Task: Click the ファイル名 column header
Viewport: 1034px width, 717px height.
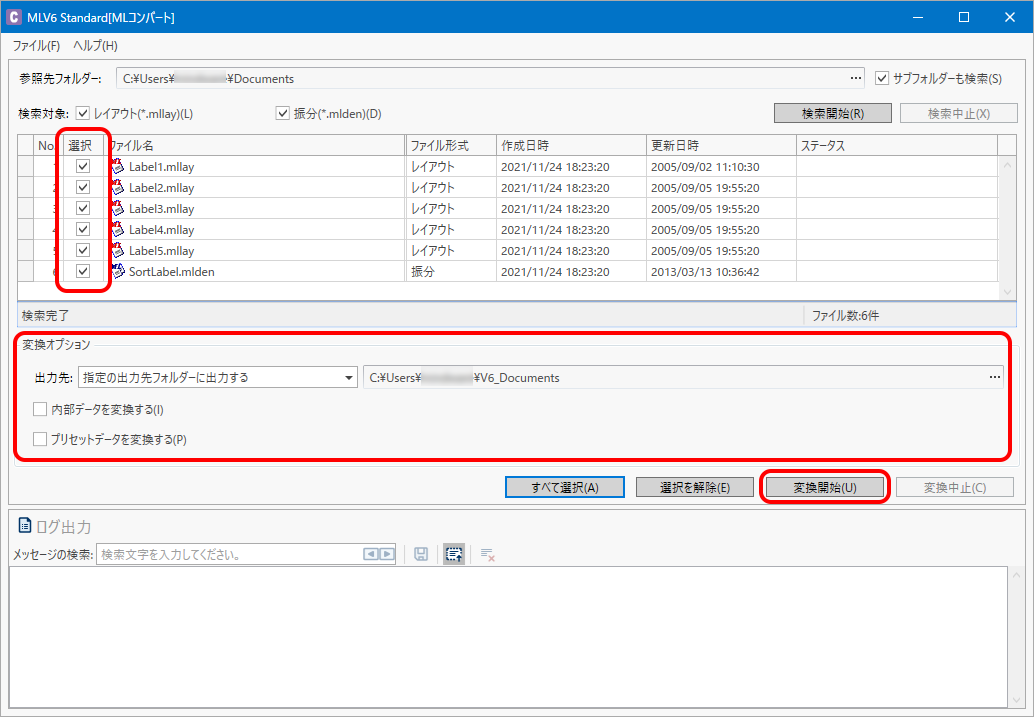Action: click(x=255, y=145)
